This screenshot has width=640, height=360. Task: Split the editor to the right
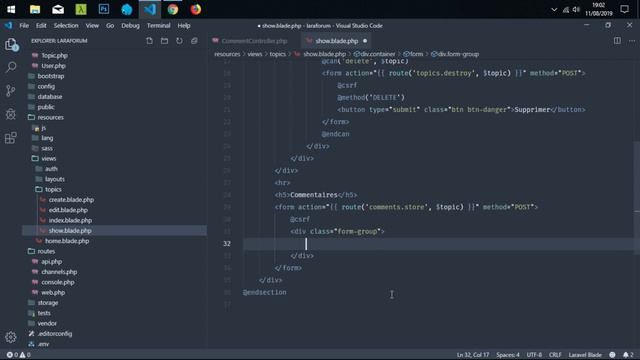coord(617,40)
